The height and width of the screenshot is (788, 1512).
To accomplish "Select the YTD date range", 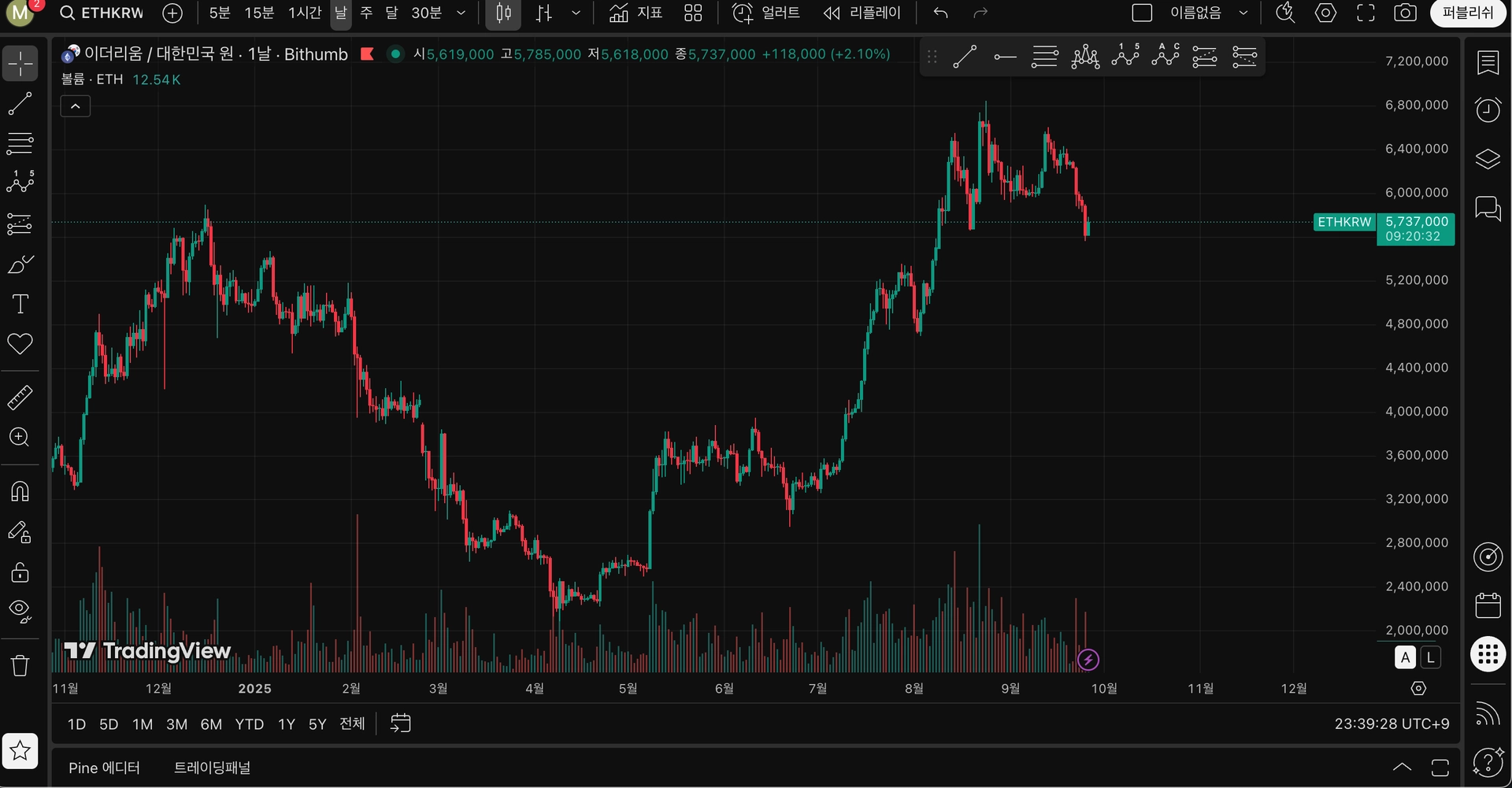I will (249, 724).
